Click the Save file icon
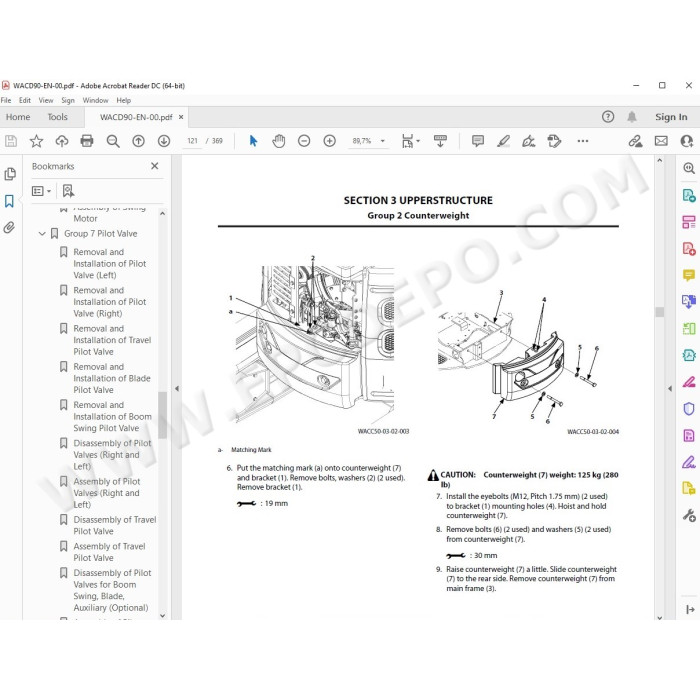 point(11,141)
